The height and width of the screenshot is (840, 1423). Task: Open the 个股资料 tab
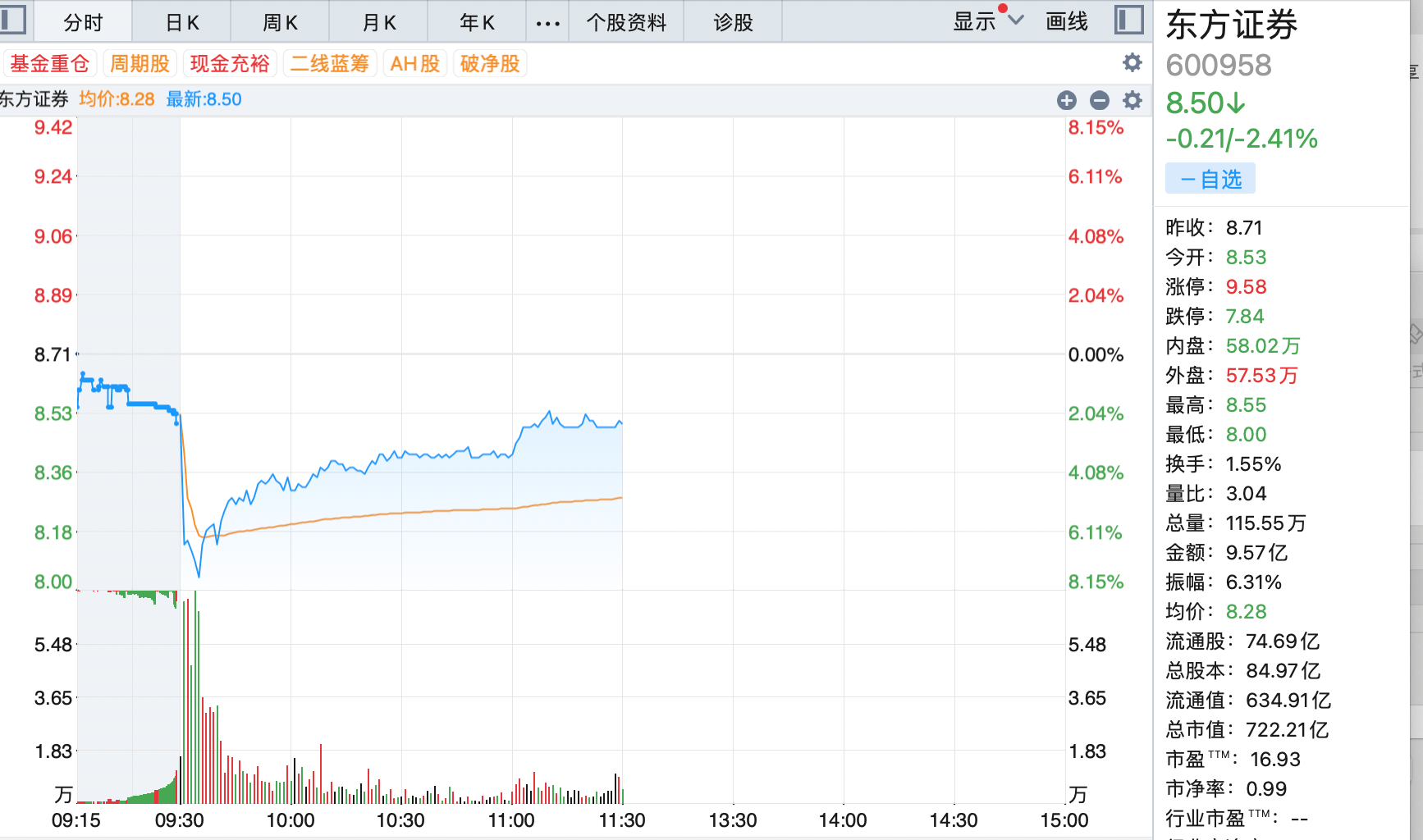point(626,22)
